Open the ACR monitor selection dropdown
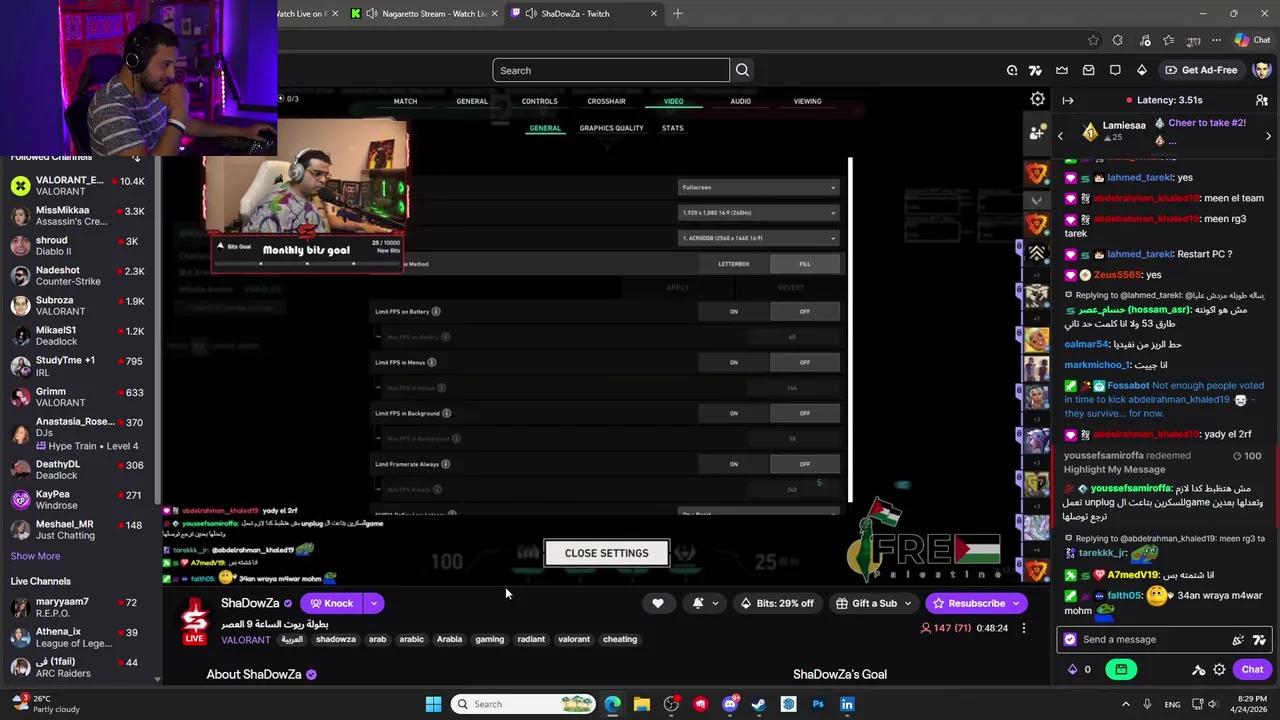This screenshot has height=720, width=1280. coord(758,238)
